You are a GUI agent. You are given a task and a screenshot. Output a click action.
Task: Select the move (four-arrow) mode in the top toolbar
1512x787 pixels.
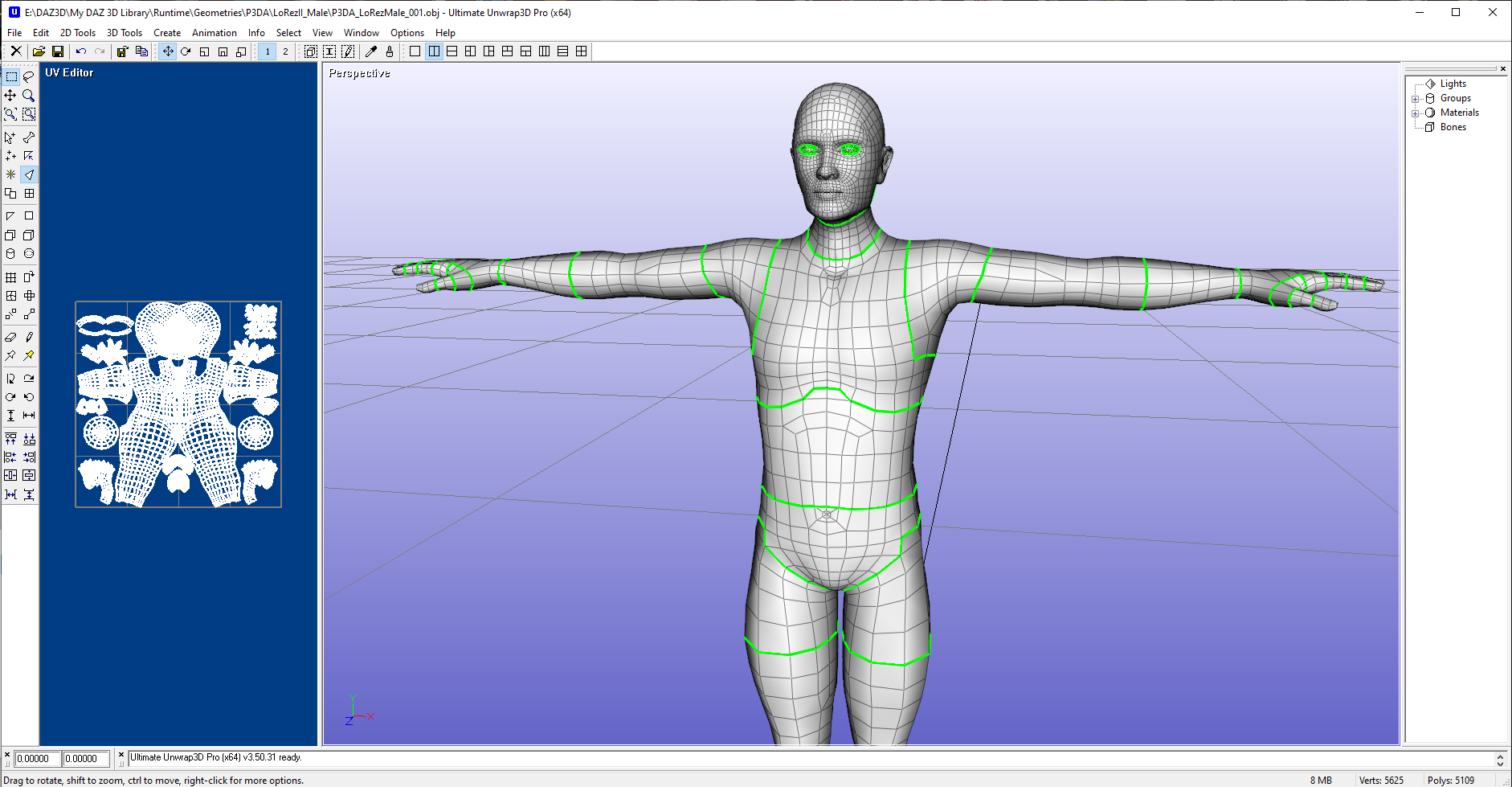pyautogui.click(x=168, y=51)
